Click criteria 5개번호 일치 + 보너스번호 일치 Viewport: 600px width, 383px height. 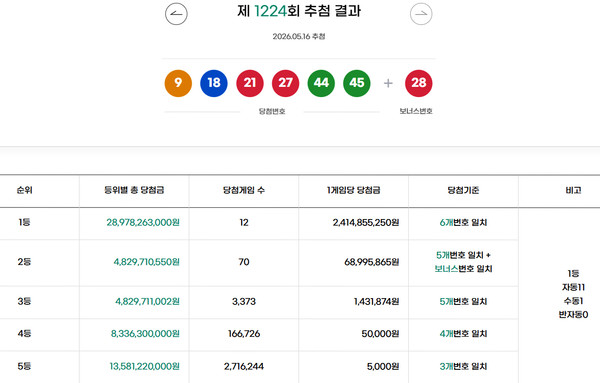[x=463, y=262]
